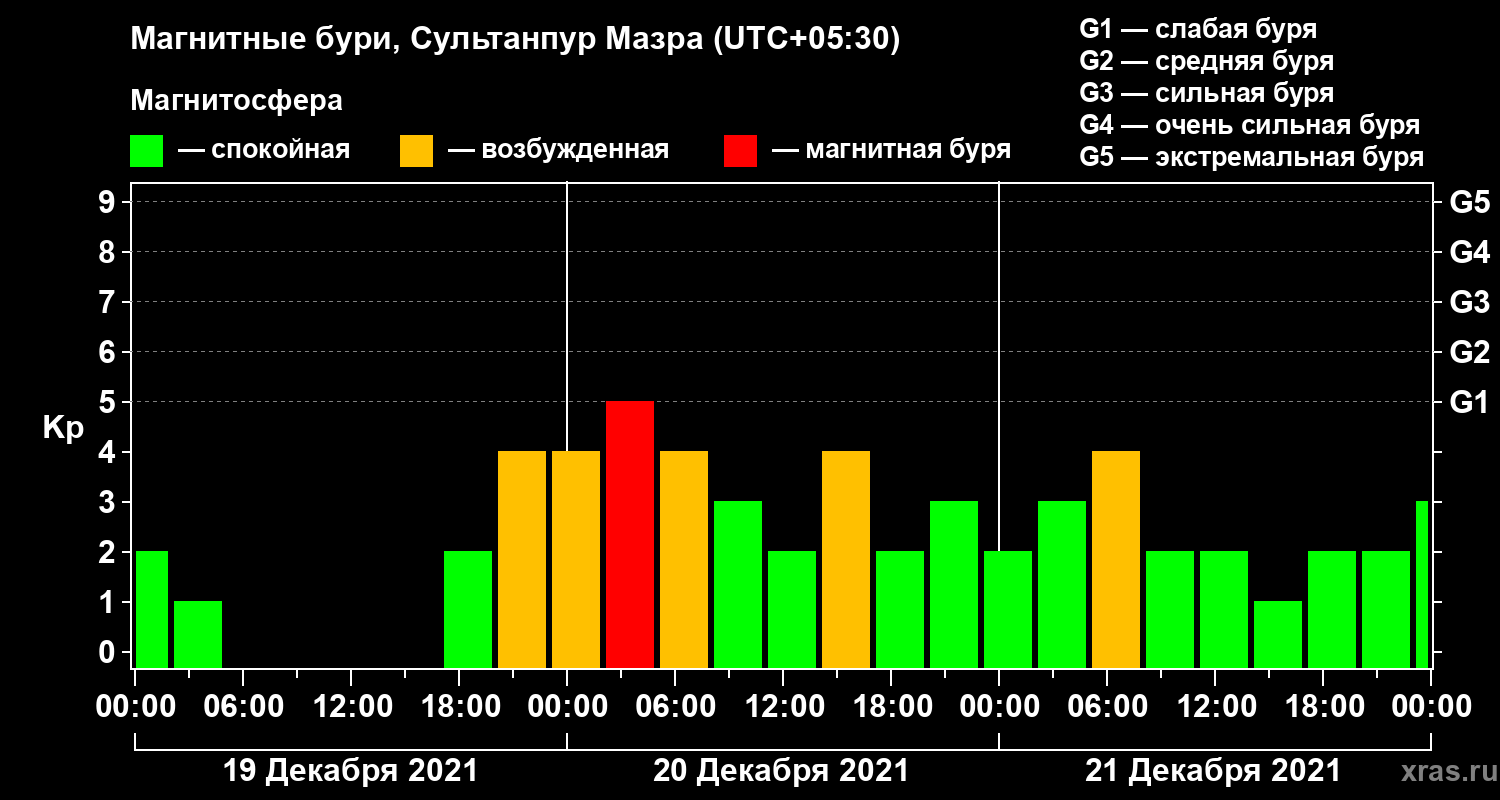The height and width of the screenshot is (800, 1500).
Task: Click the 'G3' label on the right axis
Action: point(1470,302)
